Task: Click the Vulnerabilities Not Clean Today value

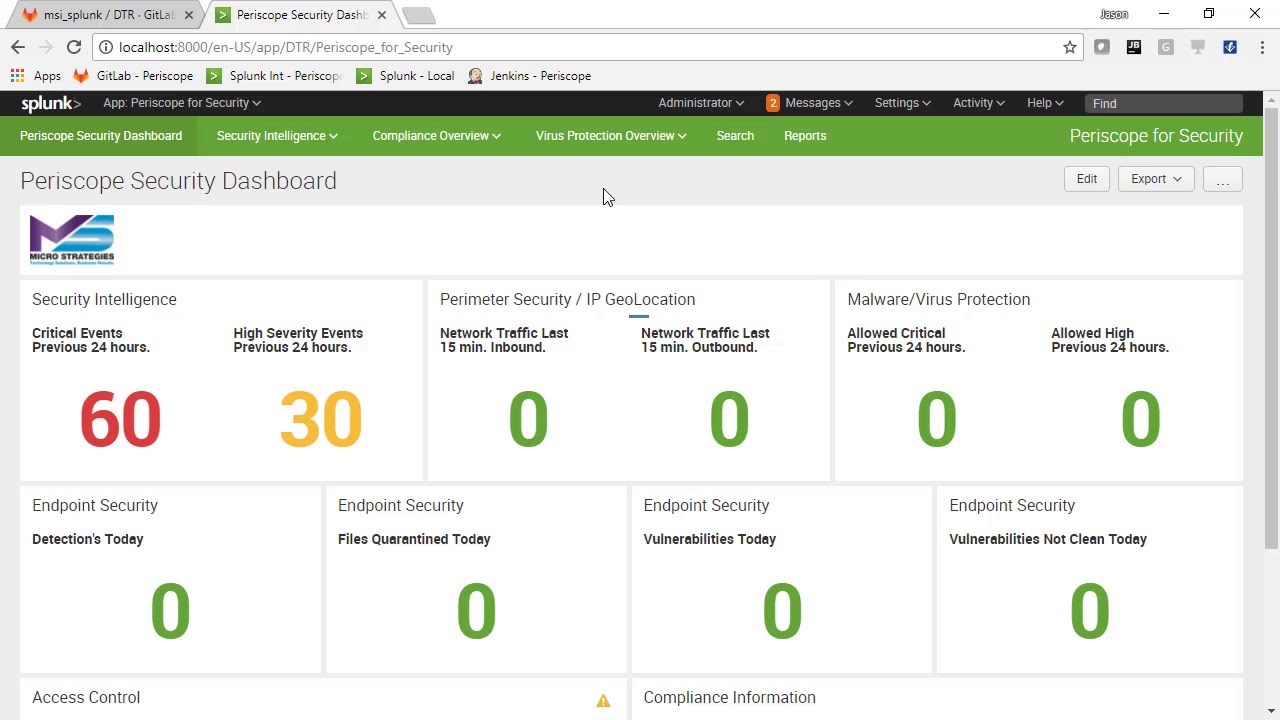Action: tap(1089, 611)
